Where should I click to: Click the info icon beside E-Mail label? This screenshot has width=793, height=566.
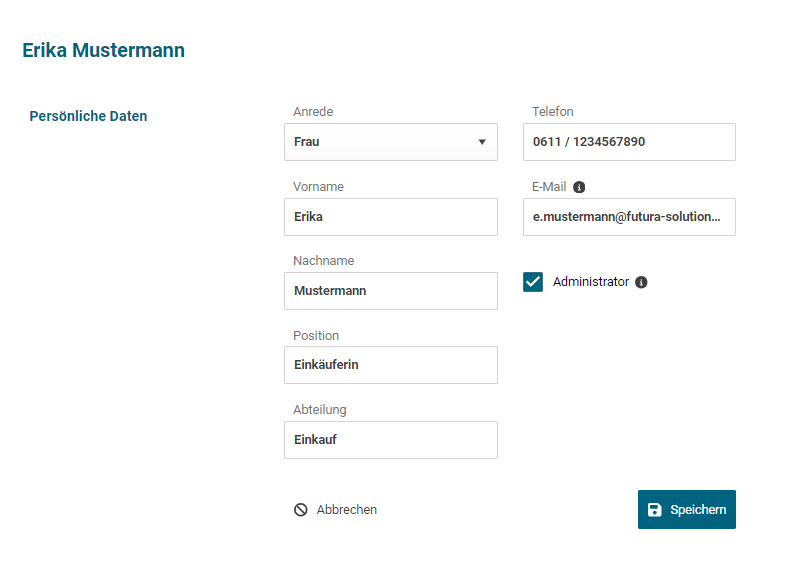579,187
